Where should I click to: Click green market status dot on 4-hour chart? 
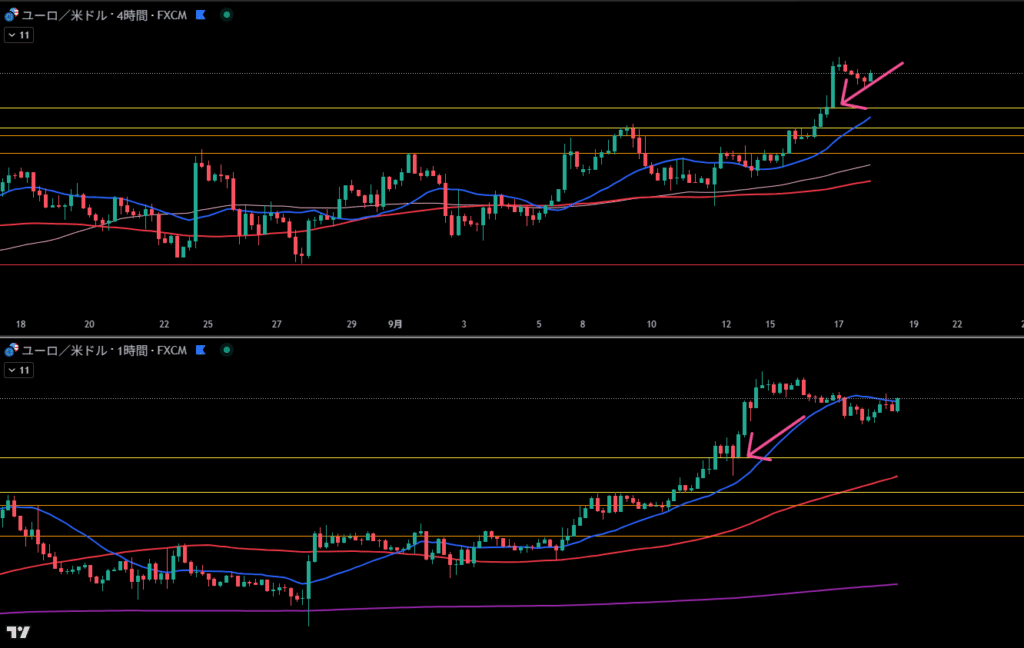point(227,15)
